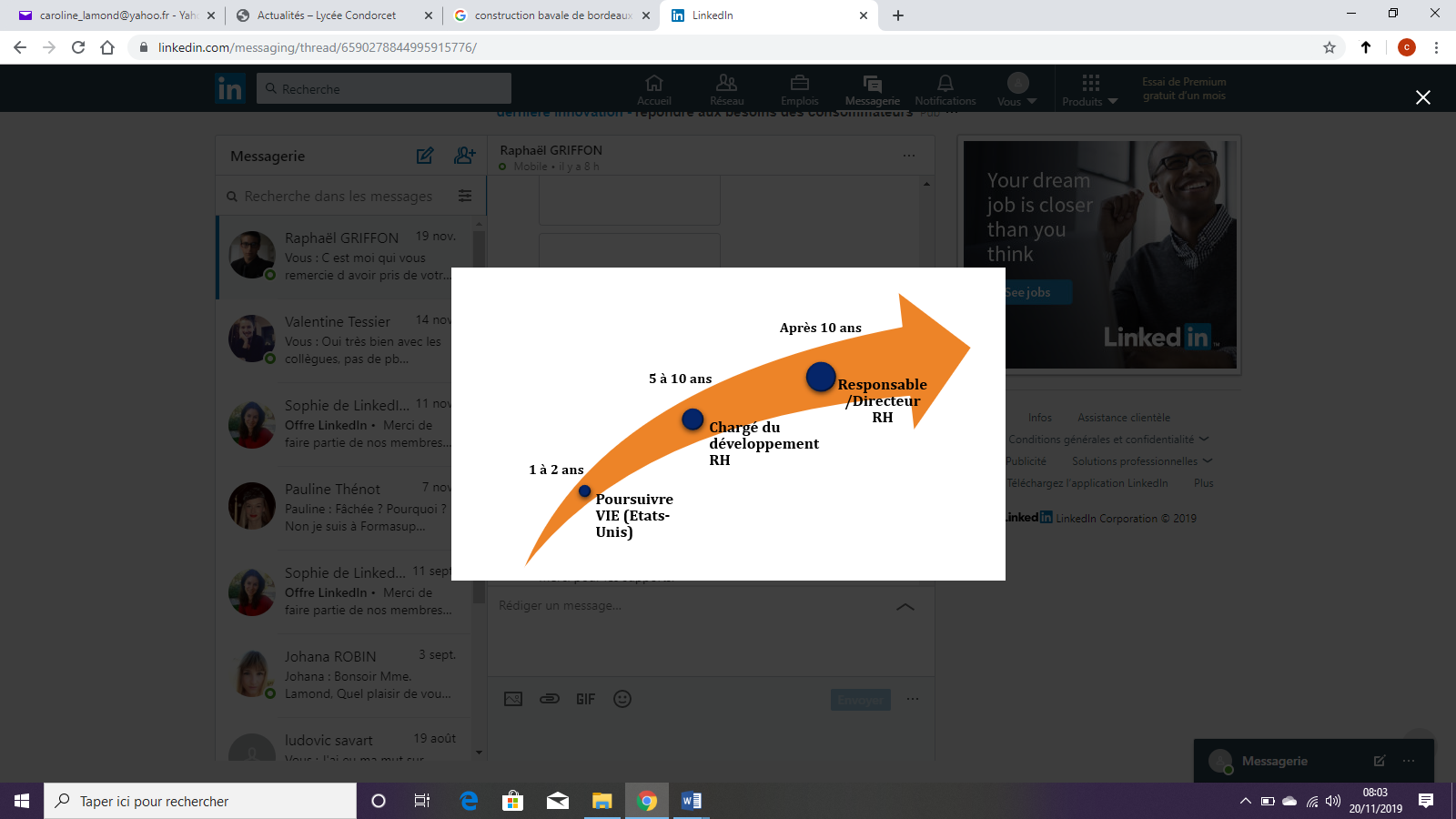Click the compose new message icon

point(425,156)
